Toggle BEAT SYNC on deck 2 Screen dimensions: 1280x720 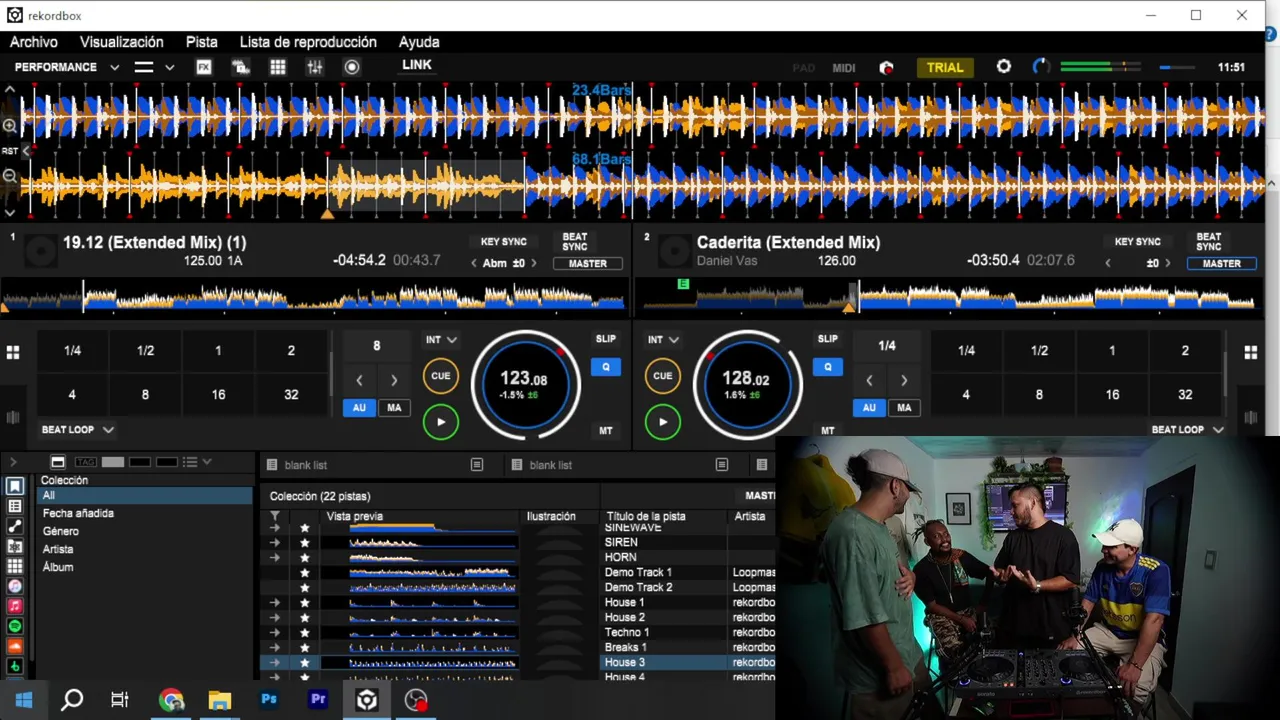1209,242
